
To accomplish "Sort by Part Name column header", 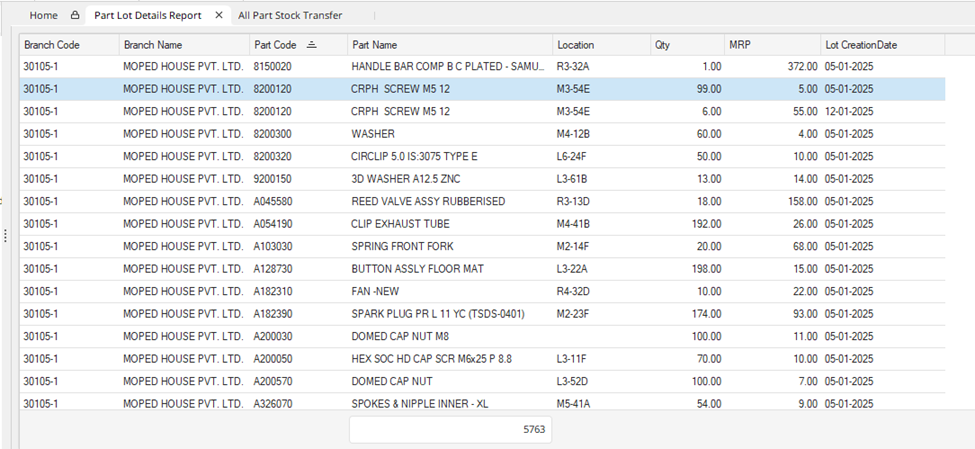I will click(375, 45).
